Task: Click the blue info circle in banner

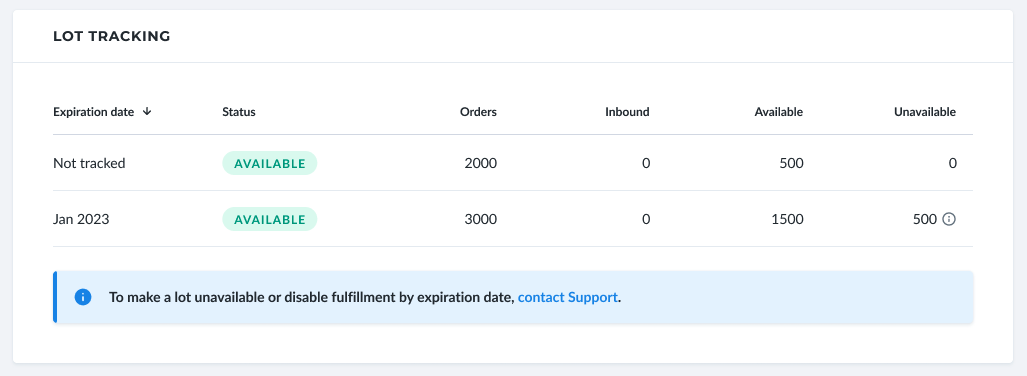Action: [83, 297]
